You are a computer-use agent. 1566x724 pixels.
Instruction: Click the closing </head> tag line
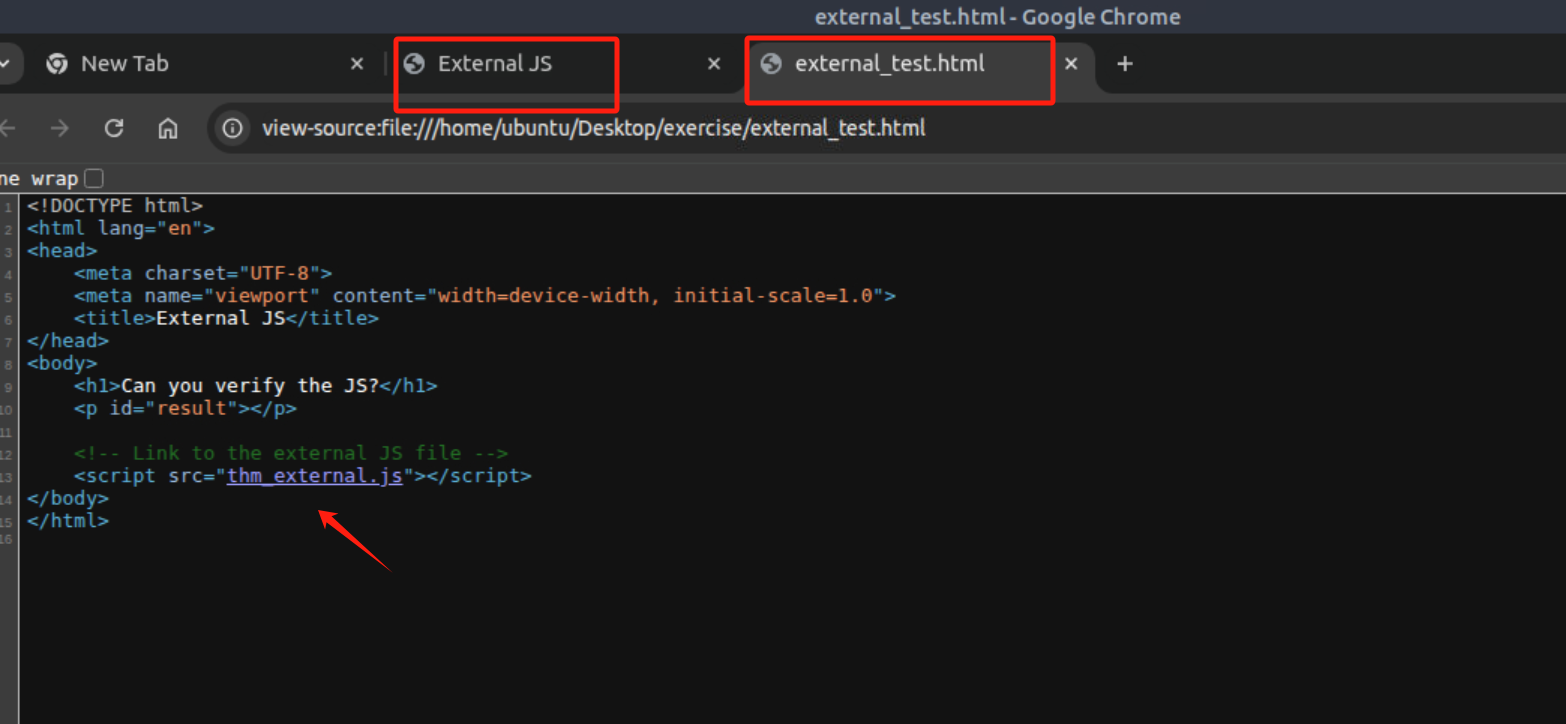click(x=68, y=341)
